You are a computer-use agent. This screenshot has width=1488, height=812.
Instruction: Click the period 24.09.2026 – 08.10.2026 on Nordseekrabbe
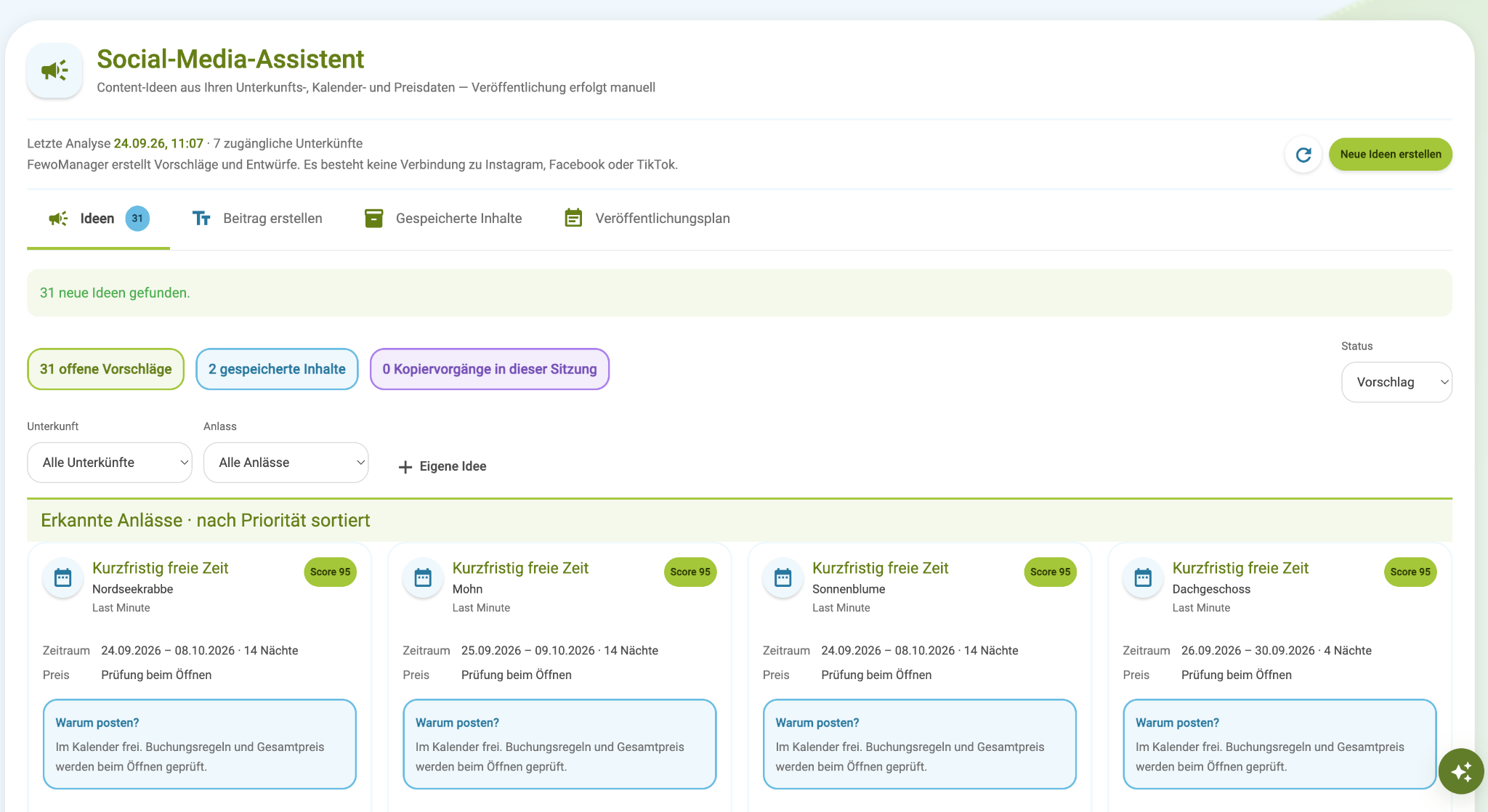[x=200, y=651]
